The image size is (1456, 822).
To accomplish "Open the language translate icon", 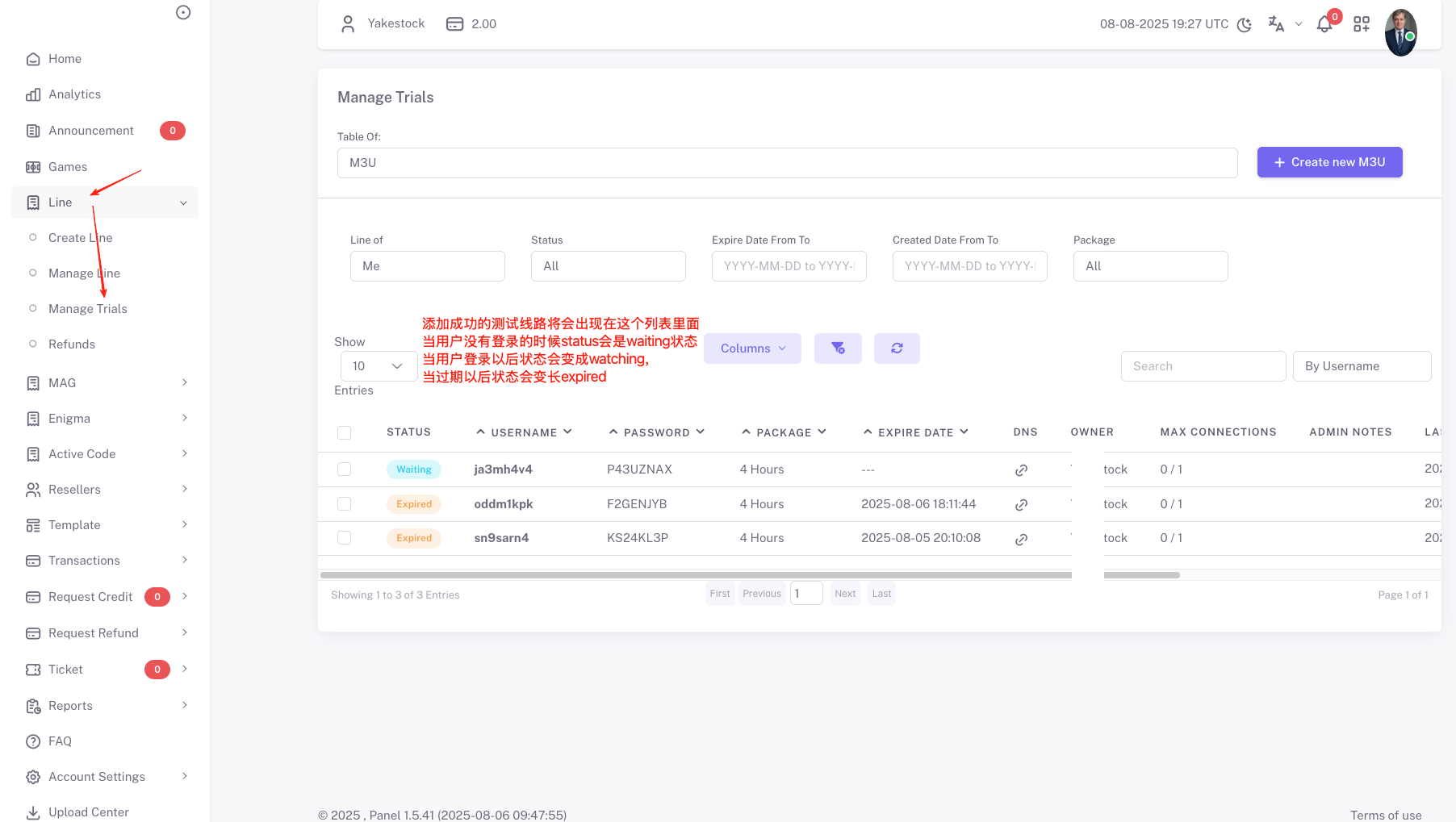I will (1276, 24).
